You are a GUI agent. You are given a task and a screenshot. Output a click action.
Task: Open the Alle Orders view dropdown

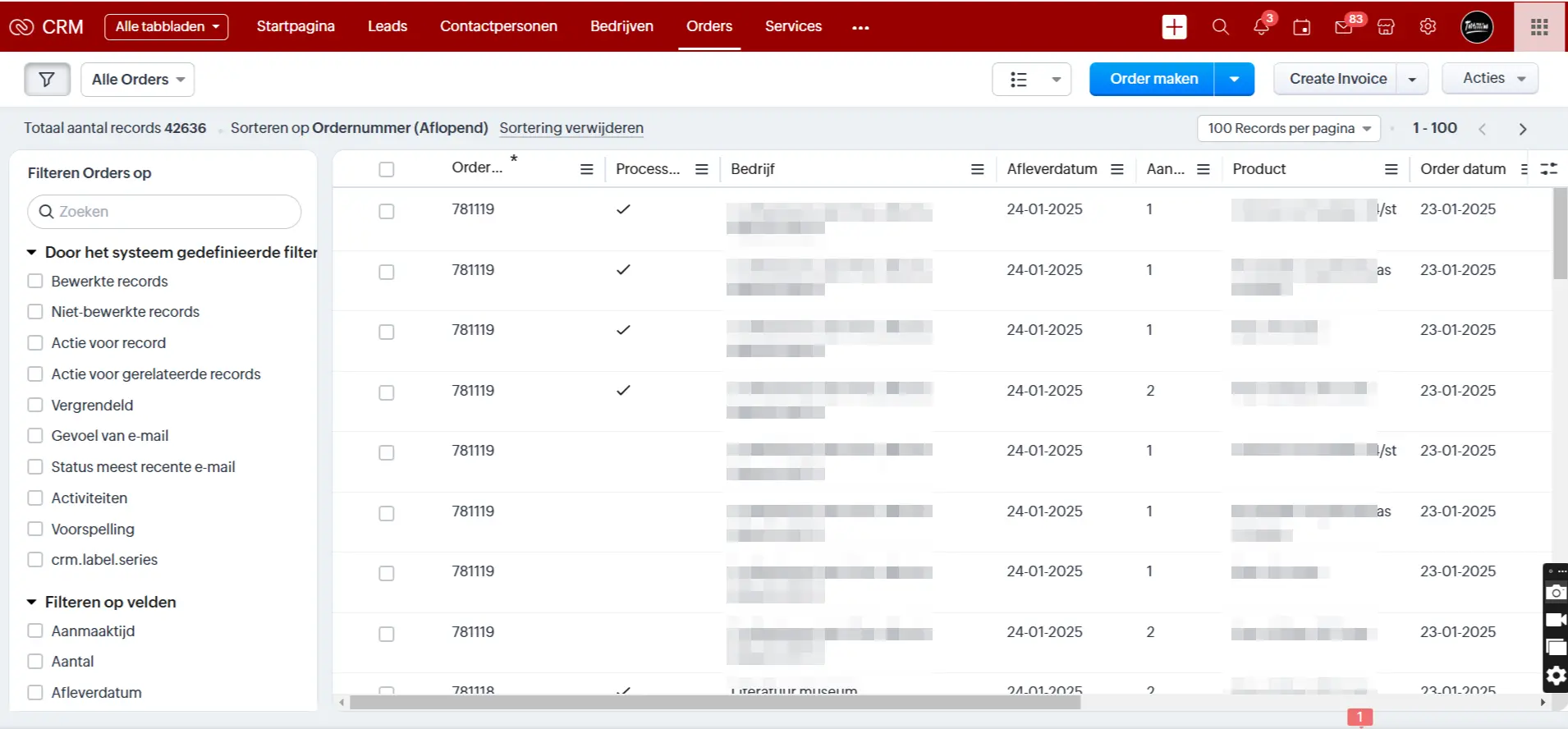click(138, 80)
